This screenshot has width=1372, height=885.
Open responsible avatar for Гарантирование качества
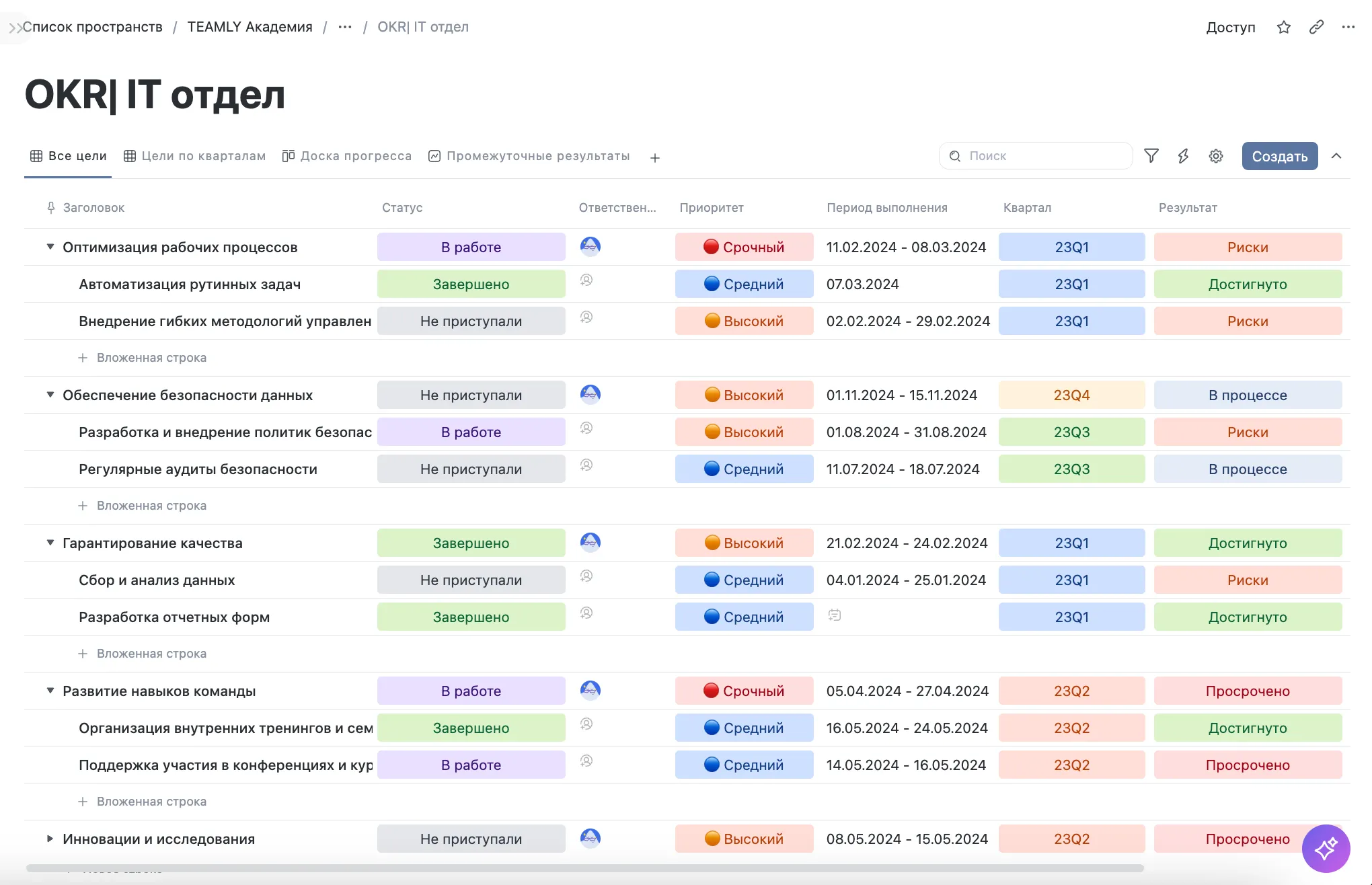coord(590,542)
